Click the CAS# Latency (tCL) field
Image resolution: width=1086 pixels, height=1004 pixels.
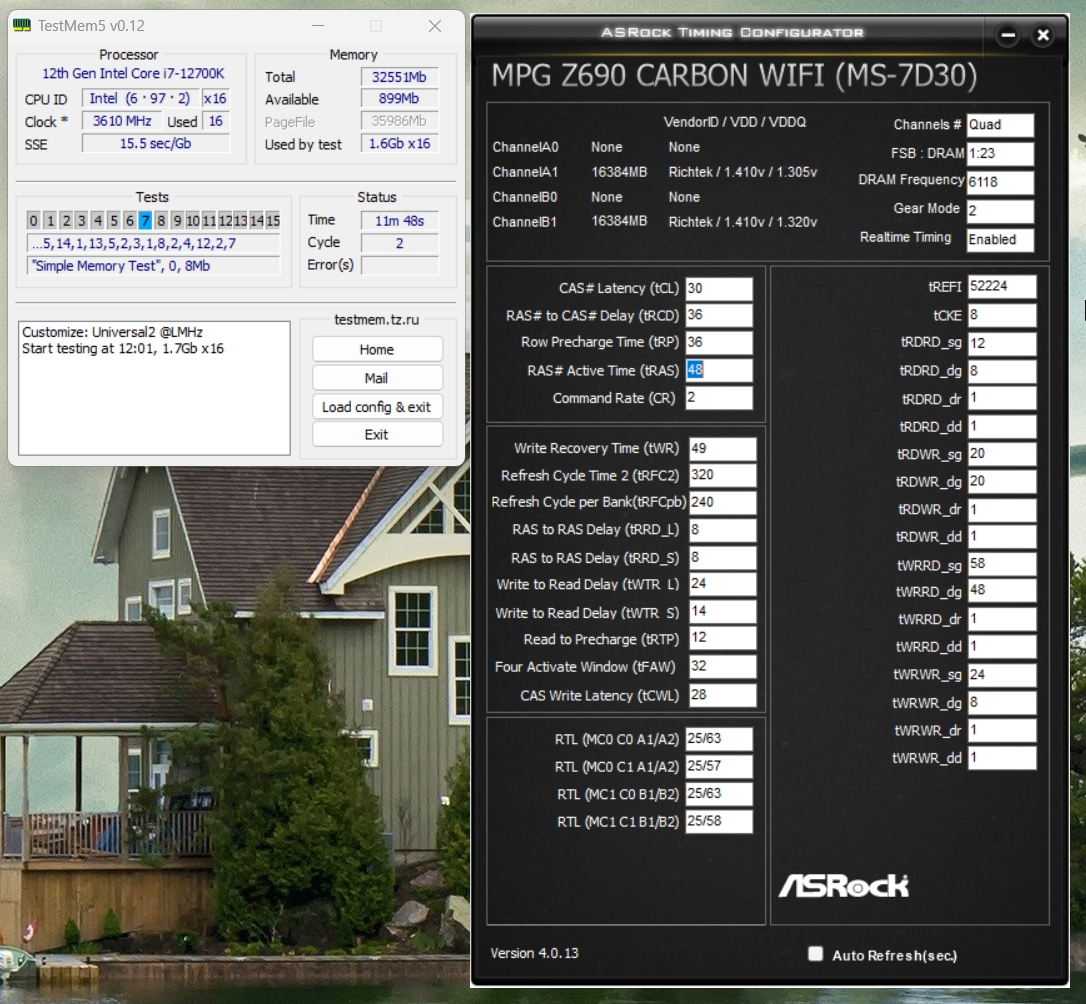(x=719, y=289)
